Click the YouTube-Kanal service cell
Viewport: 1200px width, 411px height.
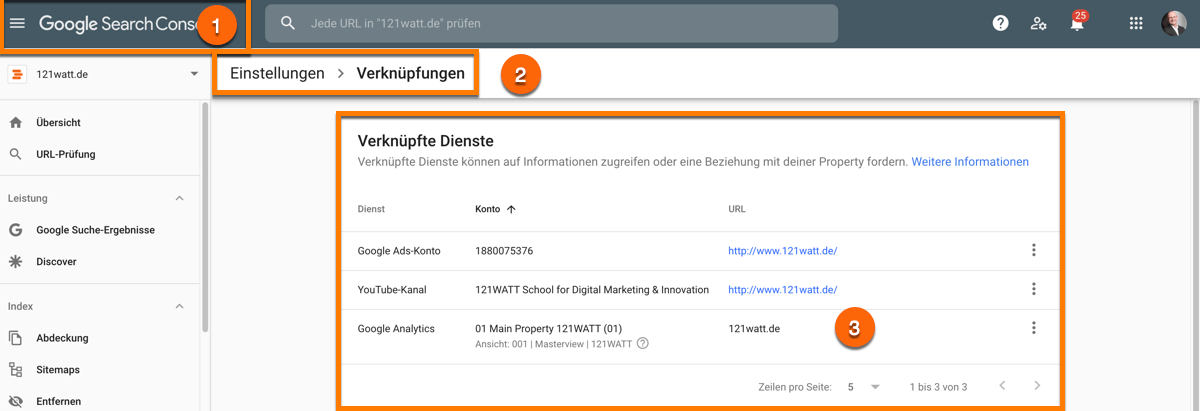tap(392, 290)
